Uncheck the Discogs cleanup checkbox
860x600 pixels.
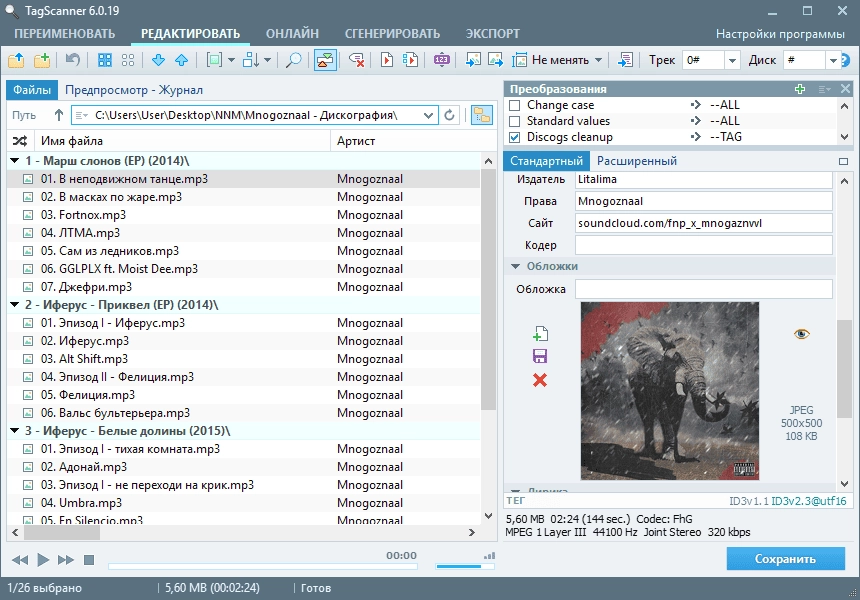pyautogui.click(x=514, y=137)
